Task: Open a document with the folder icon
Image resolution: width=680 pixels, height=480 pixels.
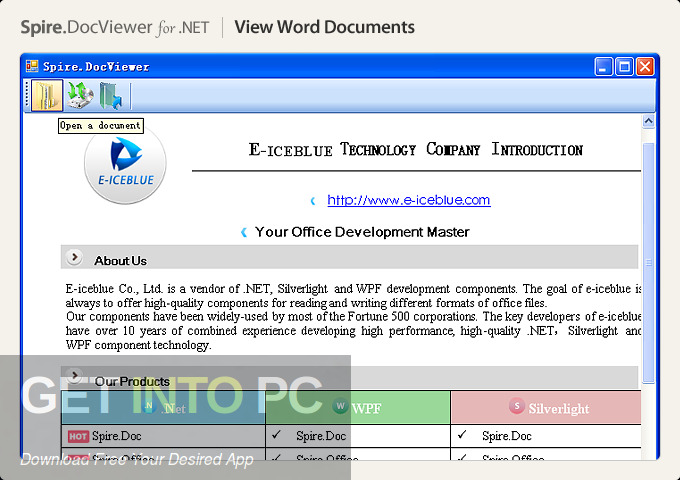Action: pyautogui.click(x=47, y=95)
